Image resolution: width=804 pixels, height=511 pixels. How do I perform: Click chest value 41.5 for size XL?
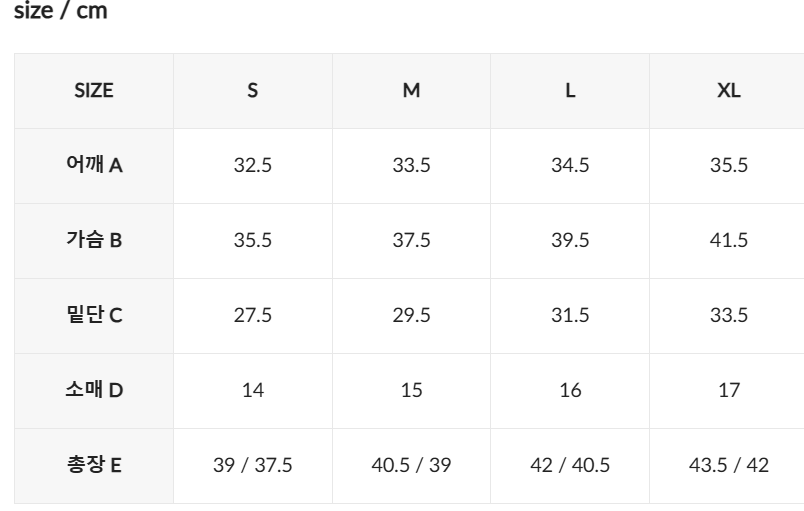(728, 240)
